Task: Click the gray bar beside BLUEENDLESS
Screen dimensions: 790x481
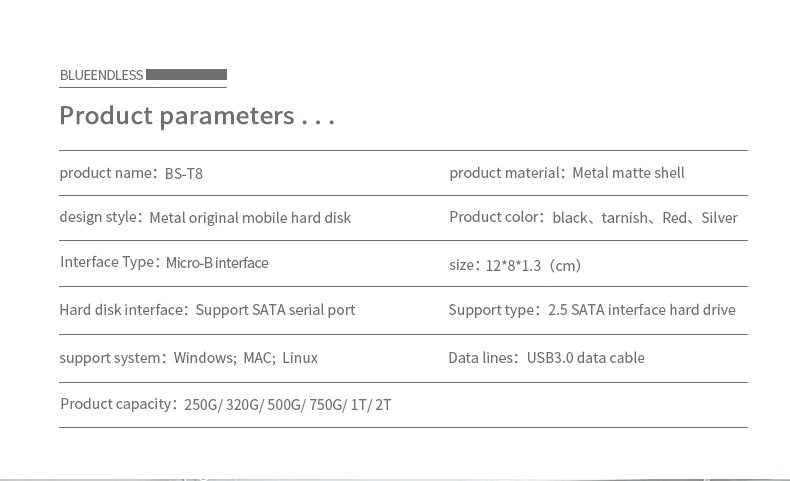Action: [186, 75]
